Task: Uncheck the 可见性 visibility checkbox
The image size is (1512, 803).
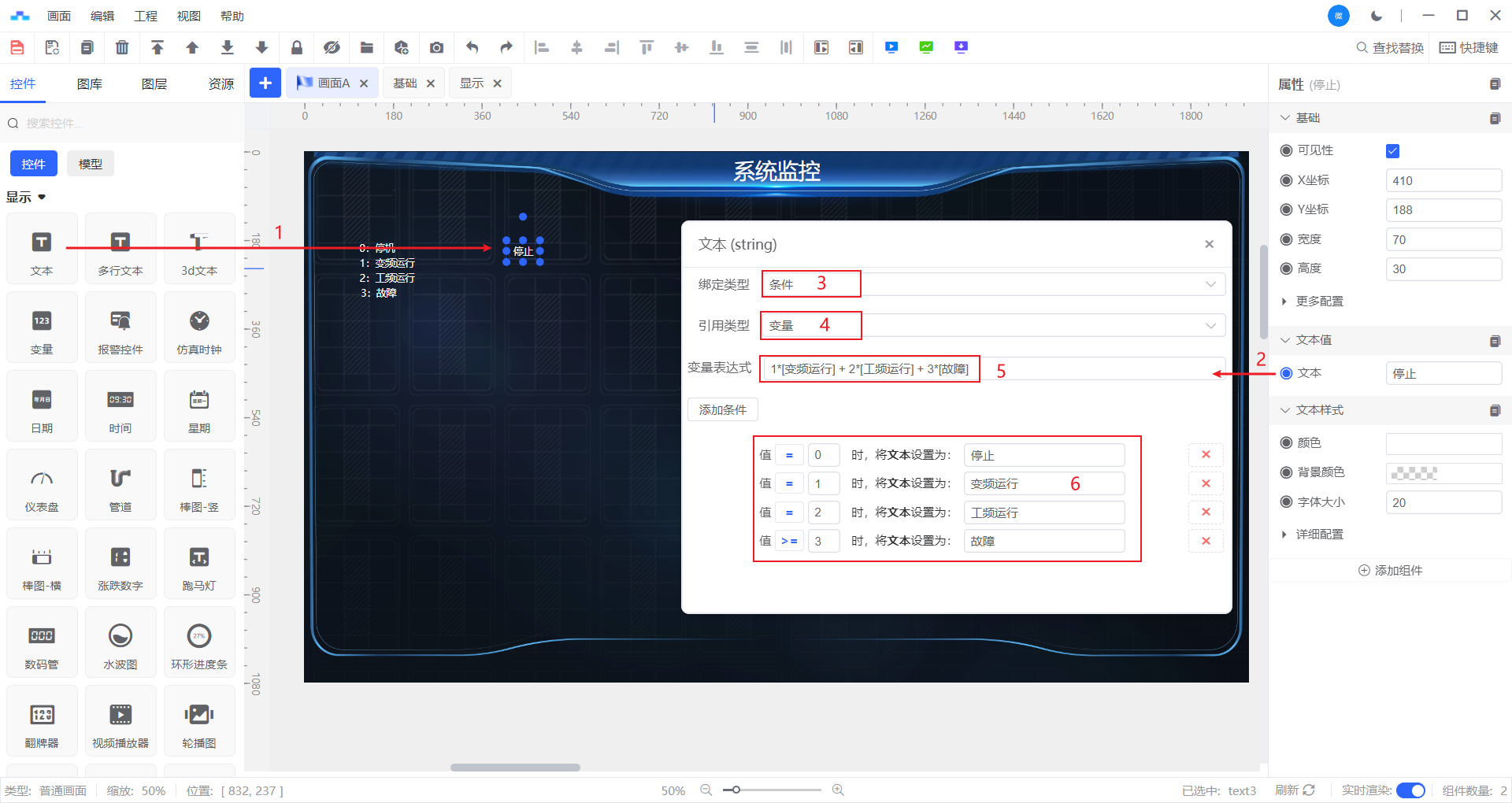Action: pos(1392,151)
